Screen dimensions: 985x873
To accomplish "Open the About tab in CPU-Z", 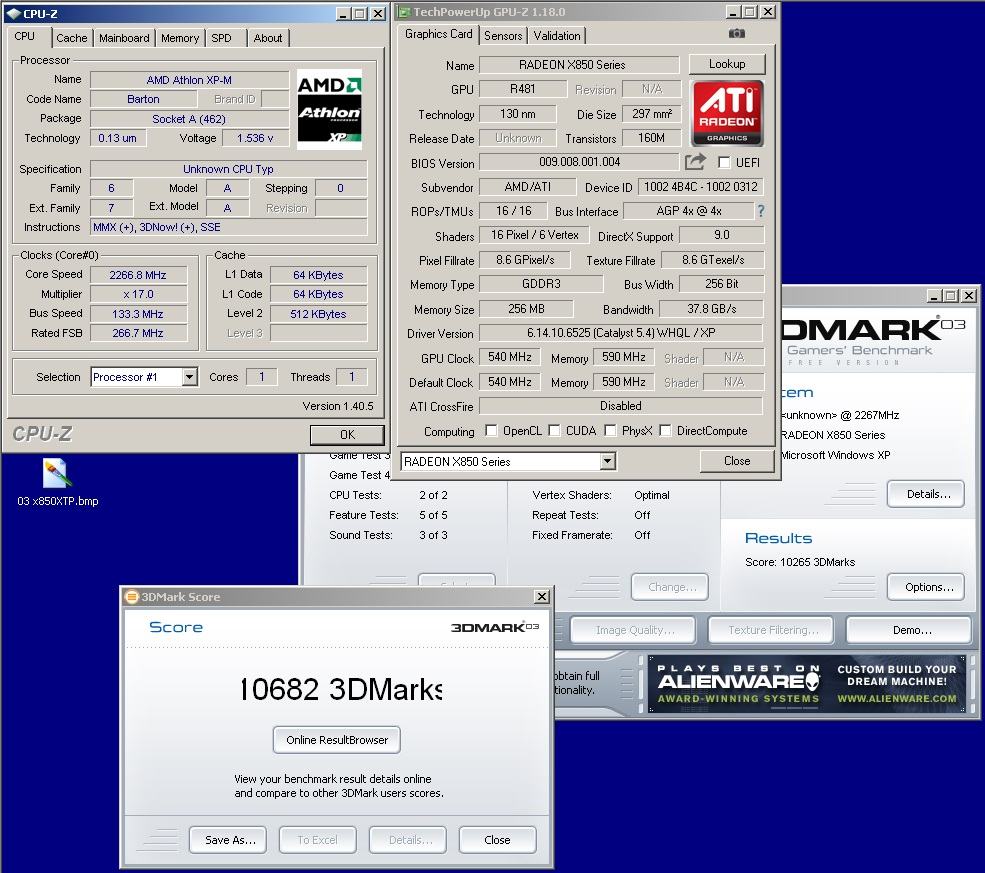I will [268, 38].
